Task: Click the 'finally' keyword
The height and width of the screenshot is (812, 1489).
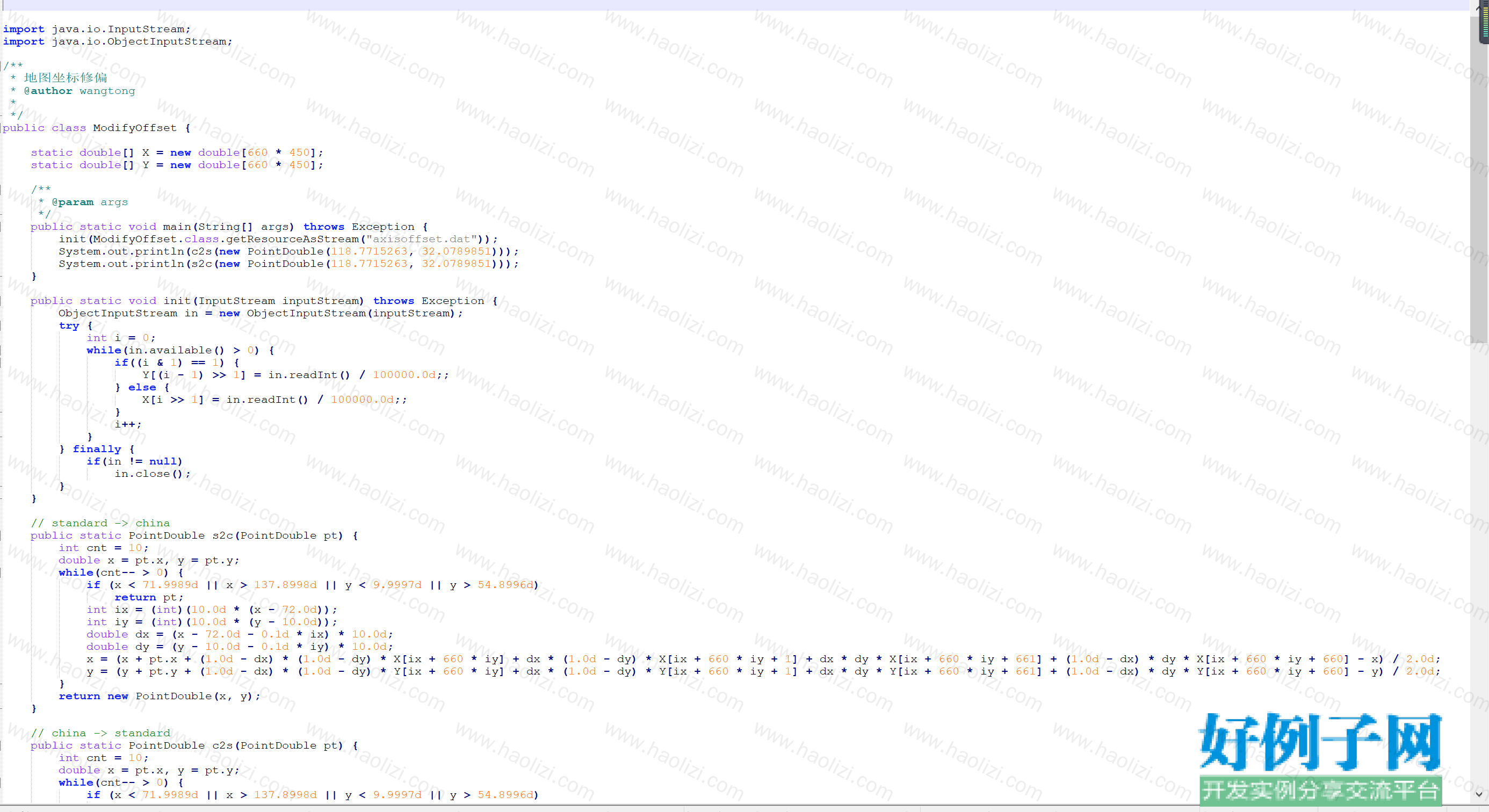Action: pyautogui.click(x=97, y=449)
